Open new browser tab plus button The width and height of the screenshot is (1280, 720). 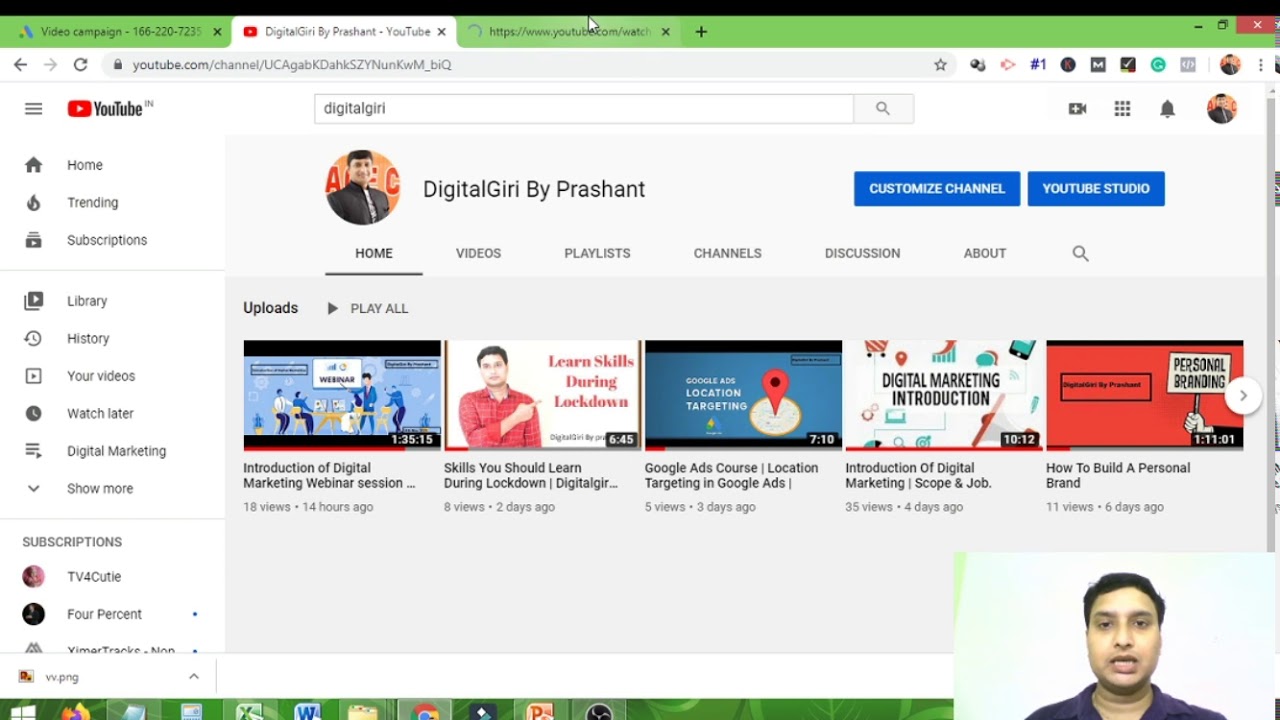click(x=701, y=32)
